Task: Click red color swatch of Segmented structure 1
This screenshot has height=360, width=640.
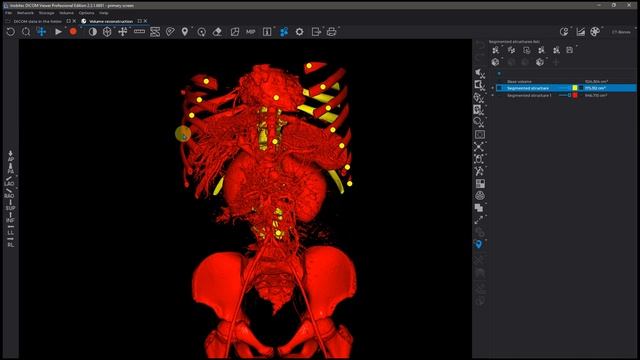Action: click(x=575, y=95)
